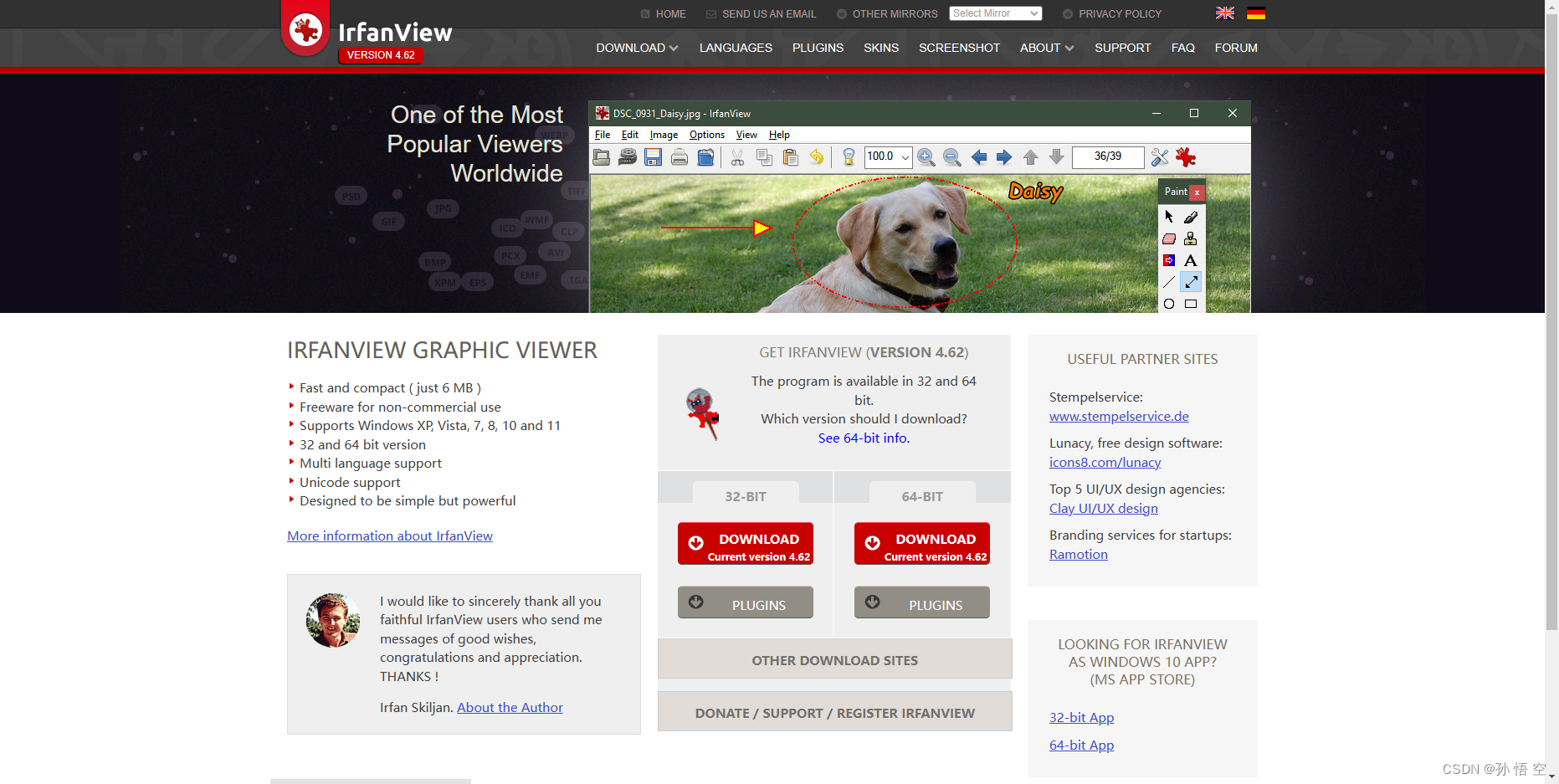Switch site language to English flag
The height and width of the screenshot is (784, 1559).
[1225, 13]
